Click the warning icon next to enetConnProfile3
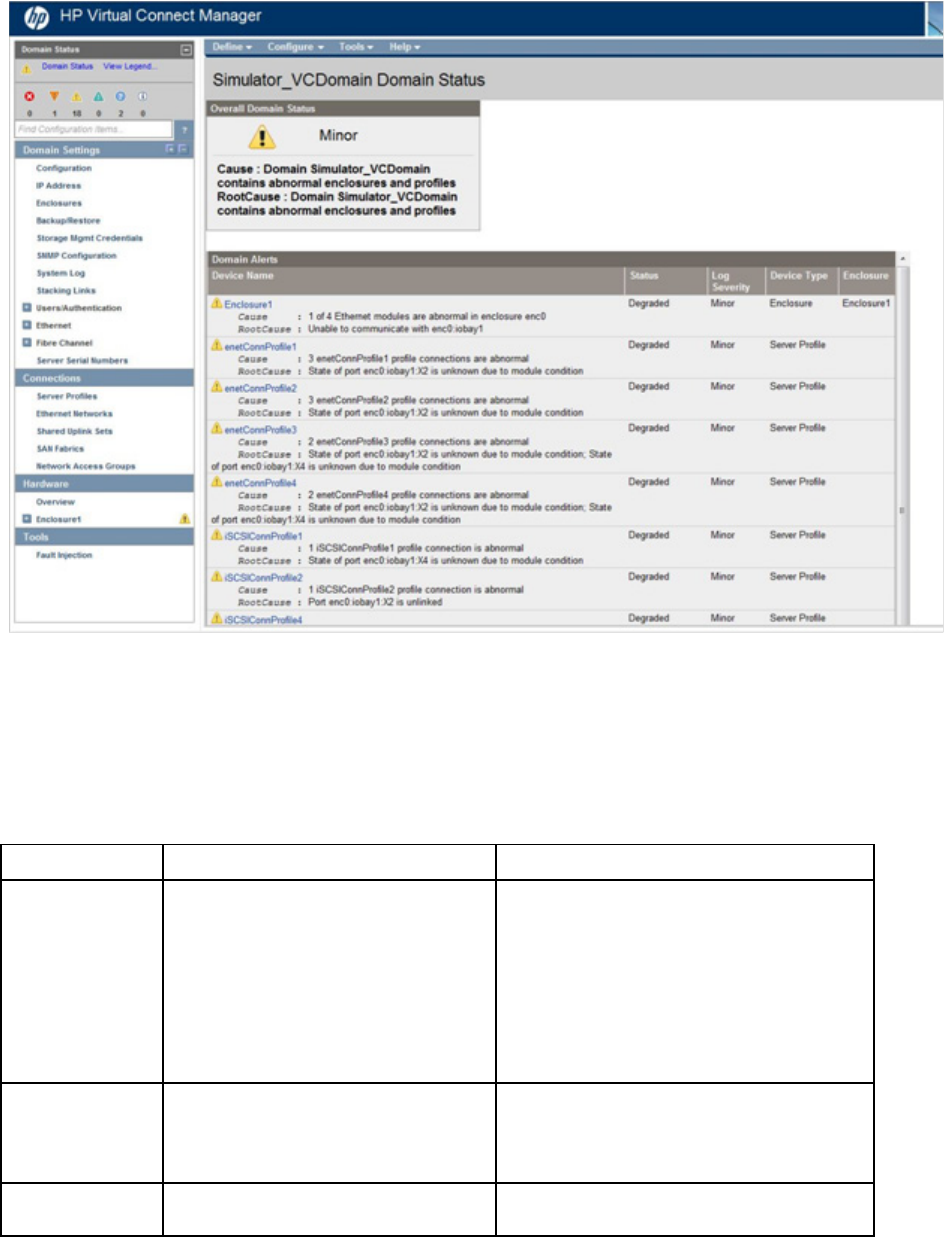 (216, 428)
